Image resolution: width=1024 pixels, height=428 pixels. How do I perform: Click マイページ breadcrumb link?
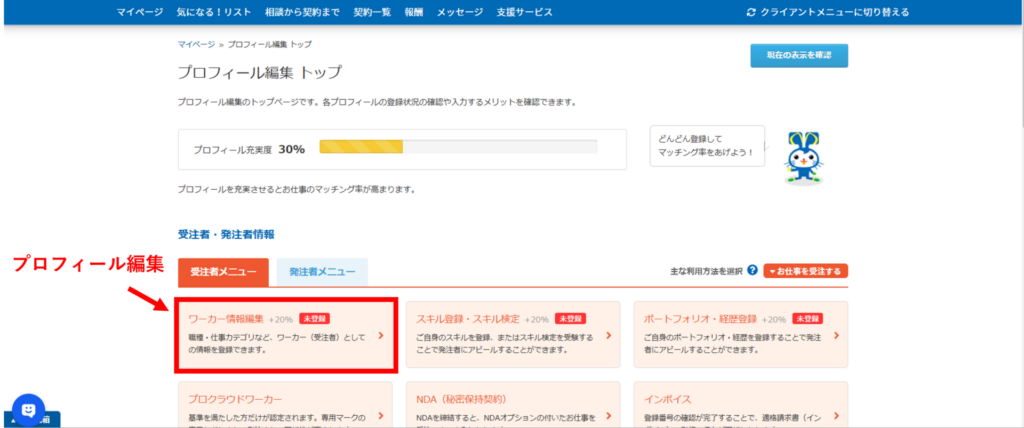point(196,44)
